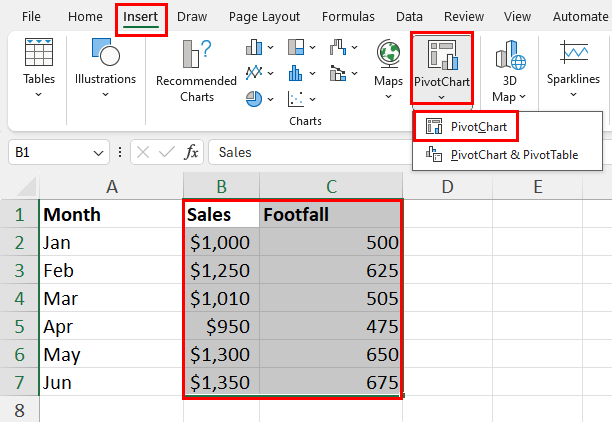
Task: Open the 3D Map feature
Action: click(509, 72)
